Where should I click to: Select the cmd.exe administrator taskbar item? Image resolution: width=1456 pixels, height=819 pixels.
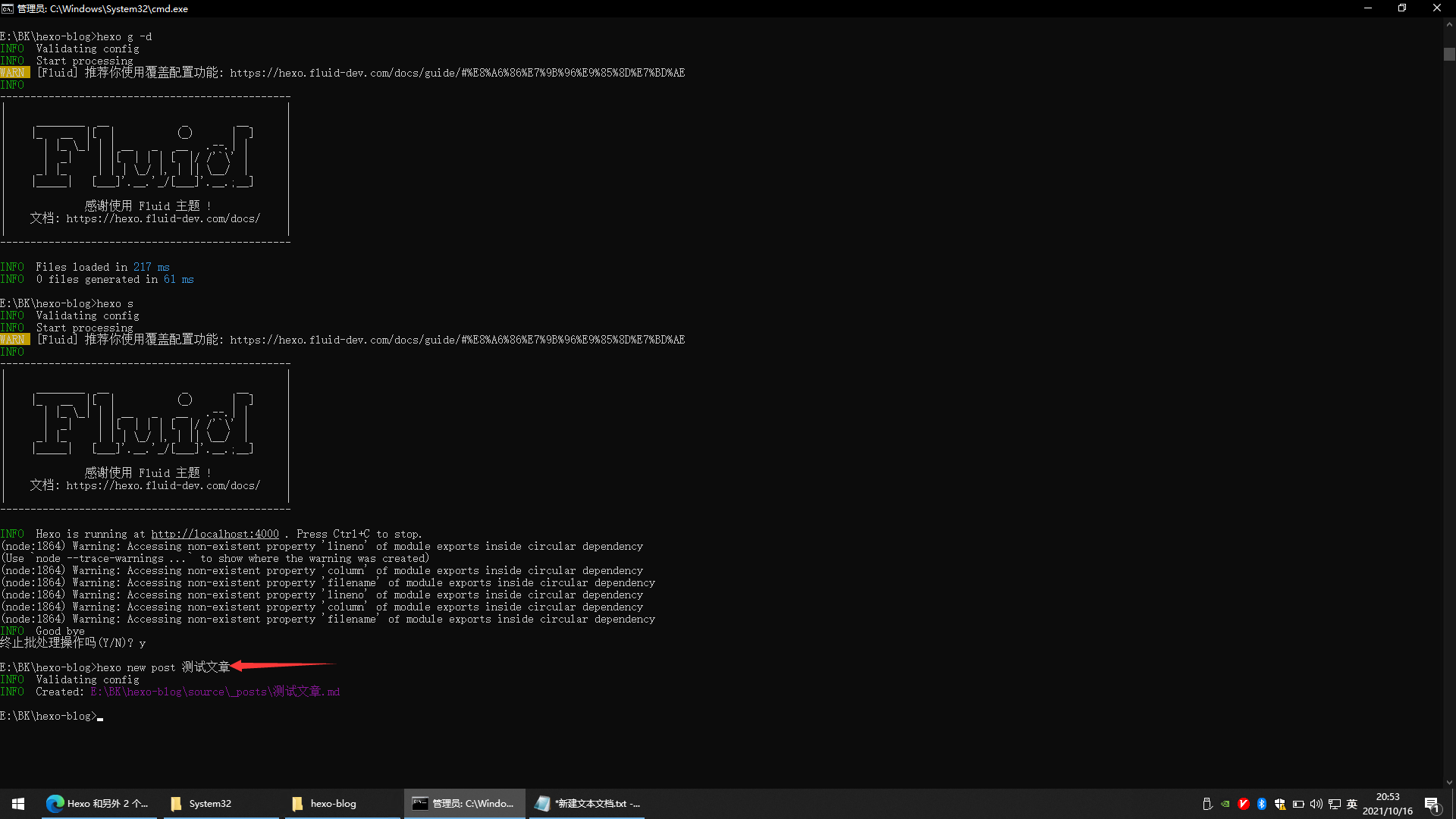(x=464, y=803)
